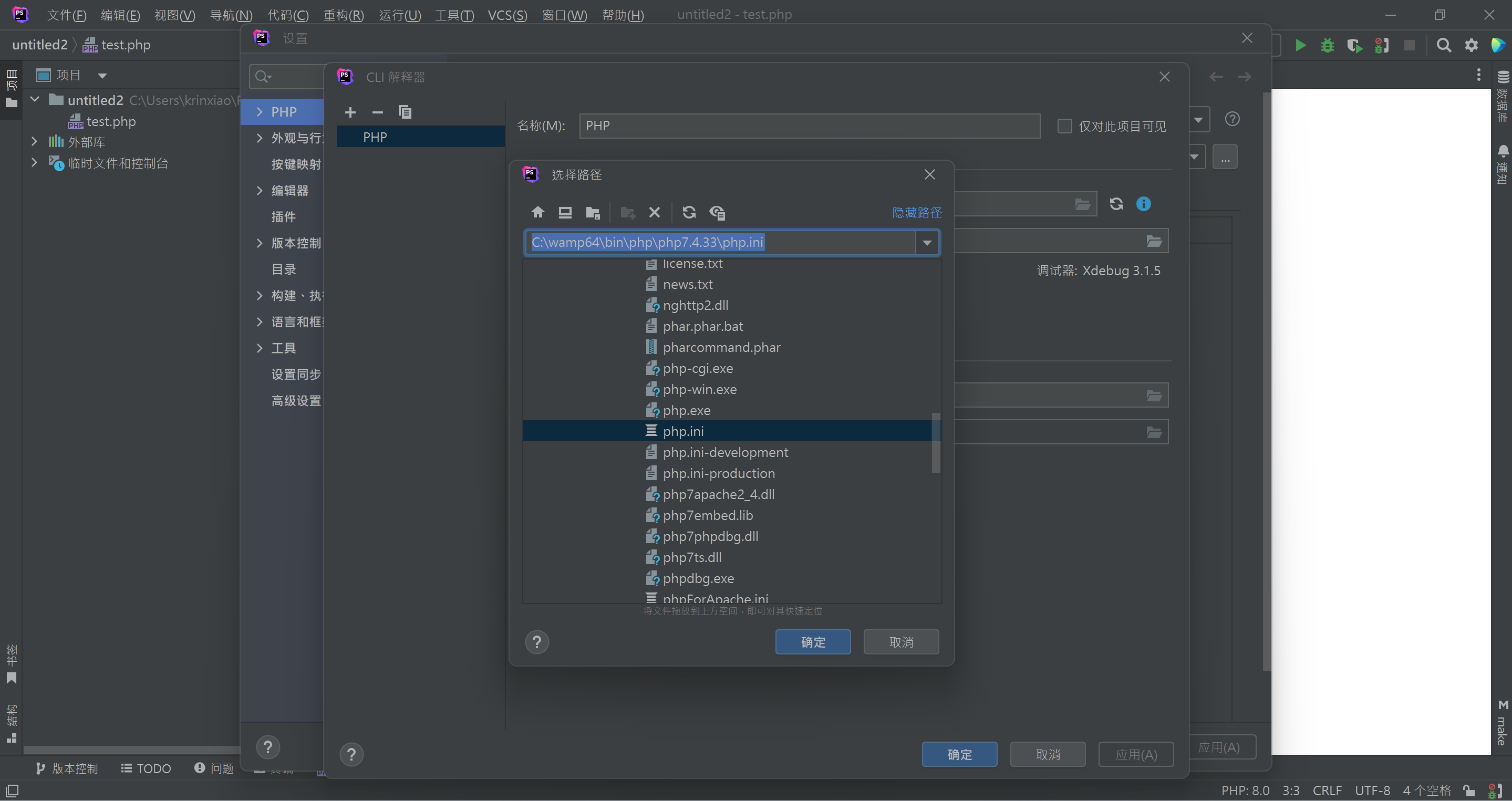Click the delete X icon in path chooser toolbar

(x=655, y=212)
